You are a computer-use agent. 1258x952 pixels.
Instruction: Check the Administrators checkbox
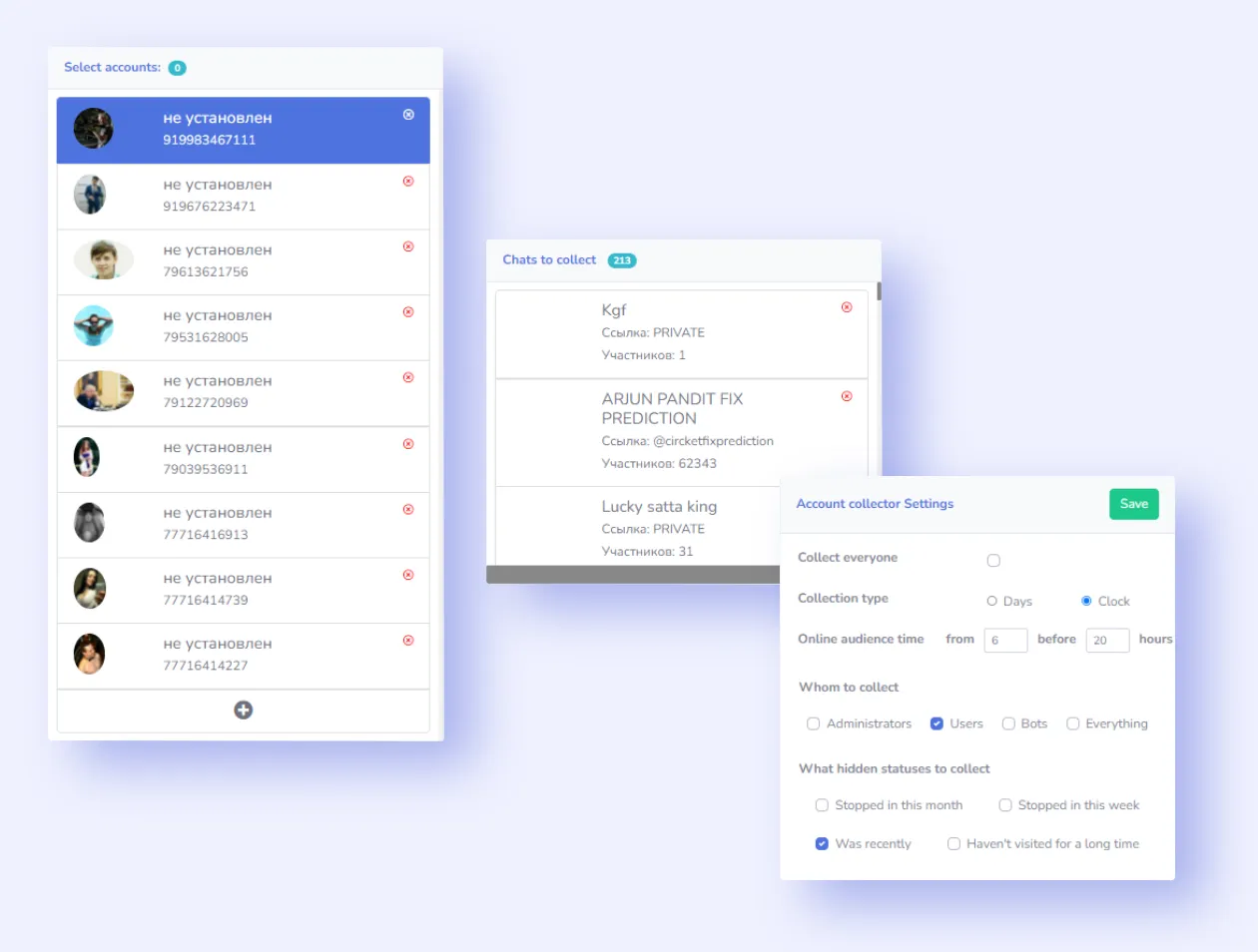tap(813, 723)
